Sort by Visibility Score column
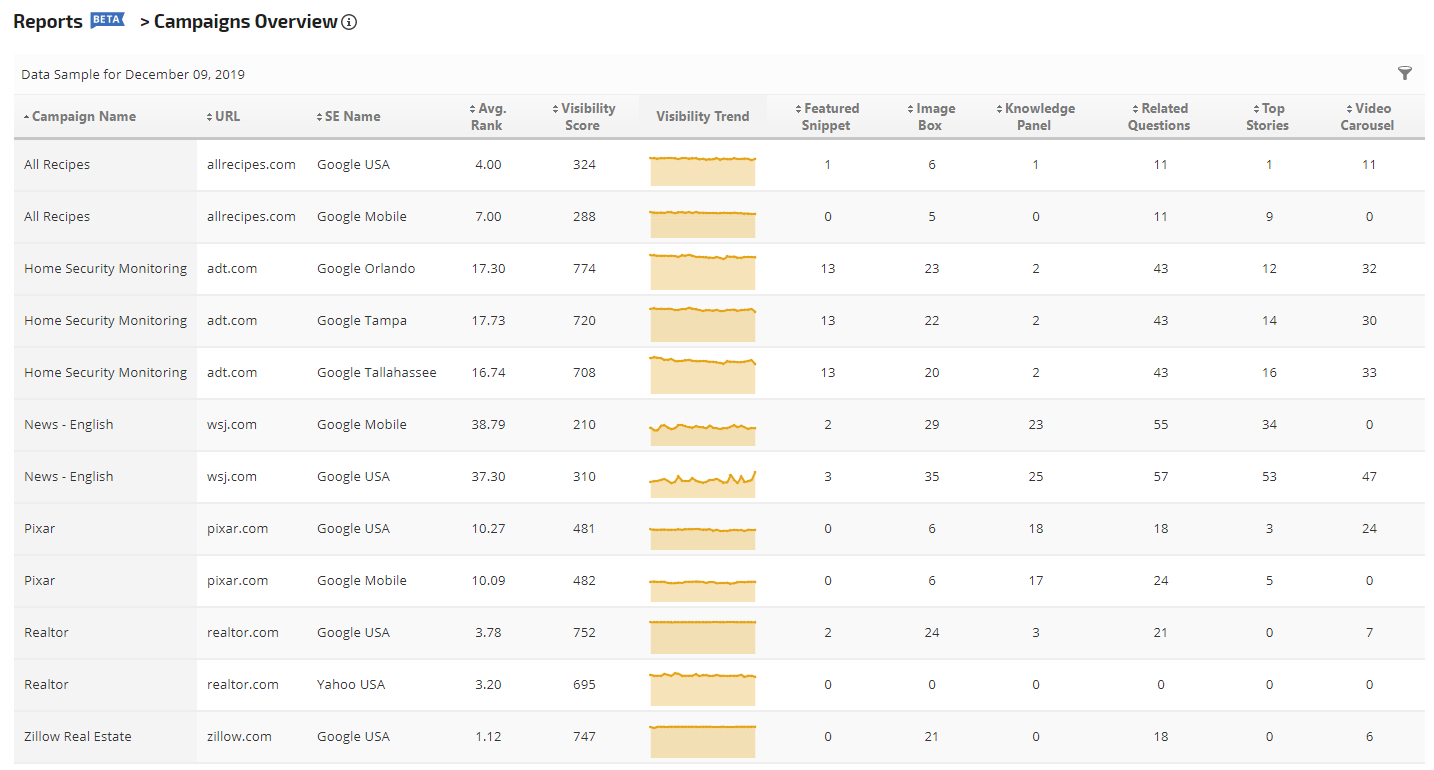 click(x=583, y=117)
